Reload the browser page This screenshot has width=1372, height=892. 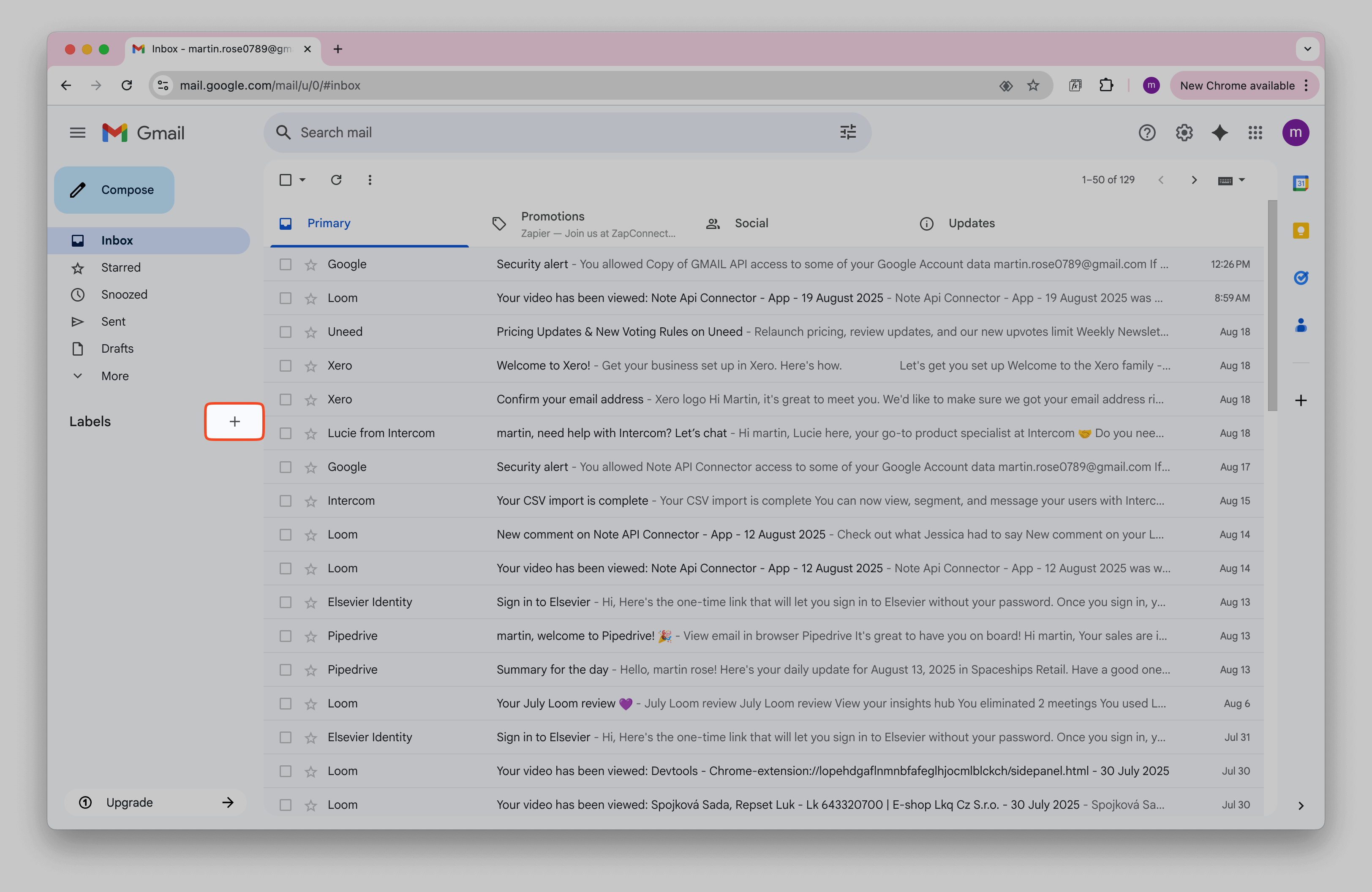click(x=127, y=85)
